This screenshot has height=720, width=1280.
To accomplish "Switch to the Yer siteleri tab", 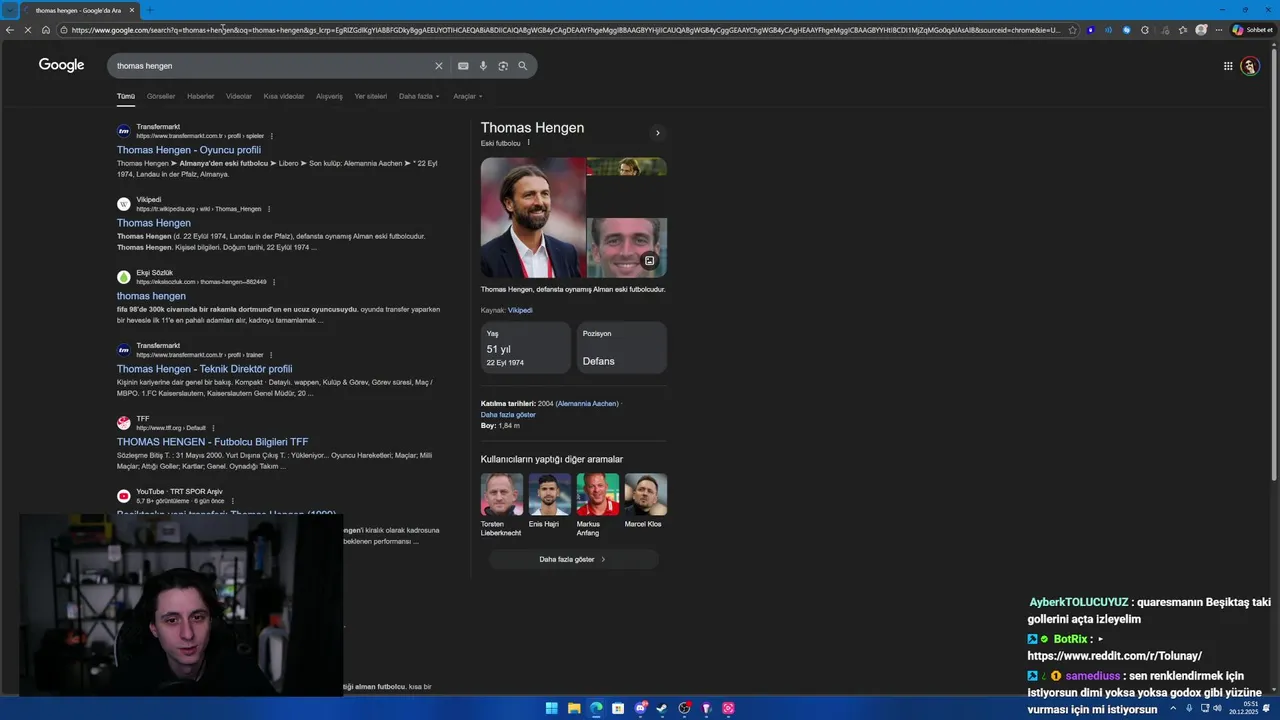I will coord(370,96).
